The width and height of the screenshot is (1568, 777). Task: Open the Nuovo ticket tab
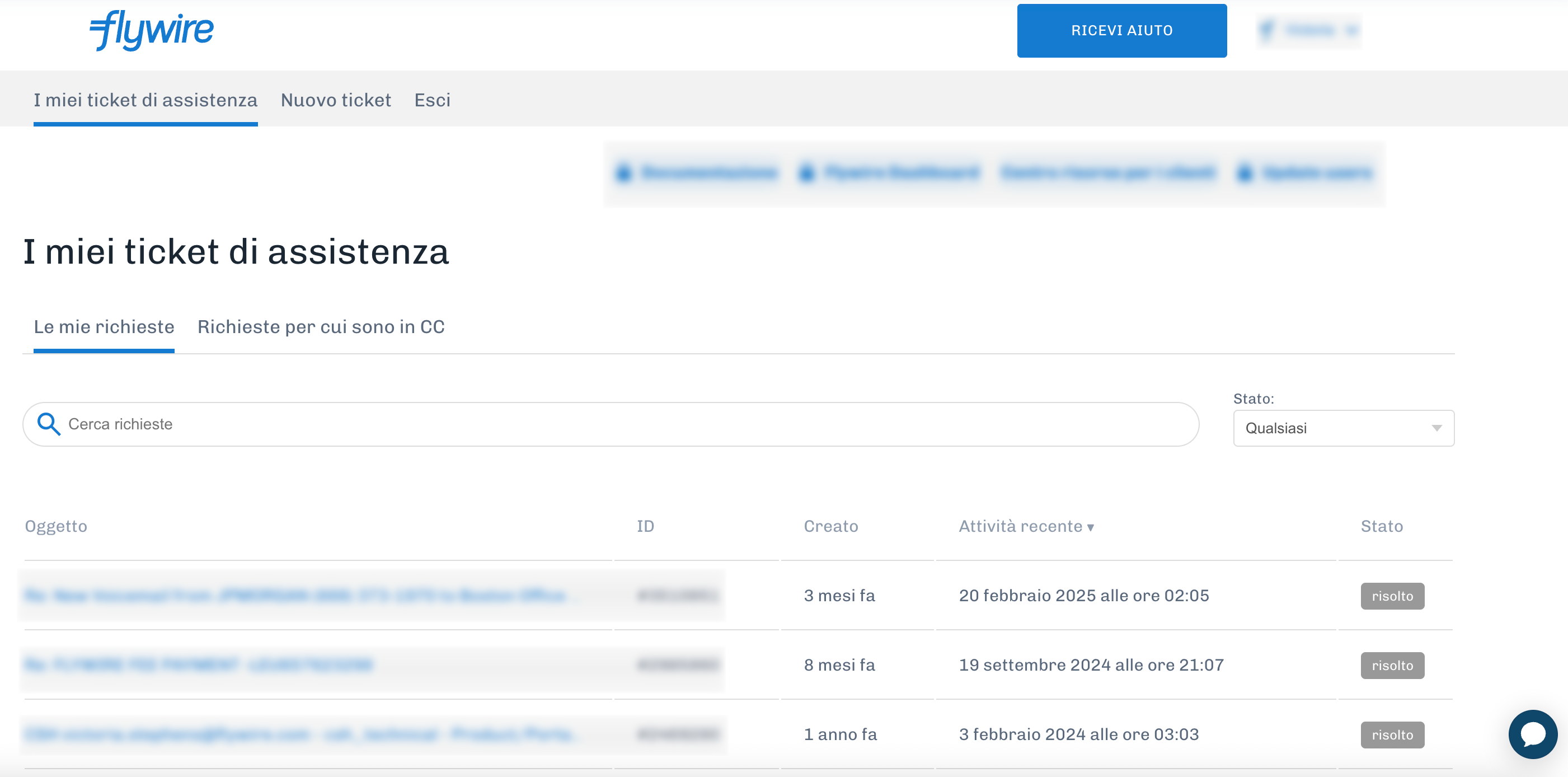pyautogui.click(x=335, y=100)
